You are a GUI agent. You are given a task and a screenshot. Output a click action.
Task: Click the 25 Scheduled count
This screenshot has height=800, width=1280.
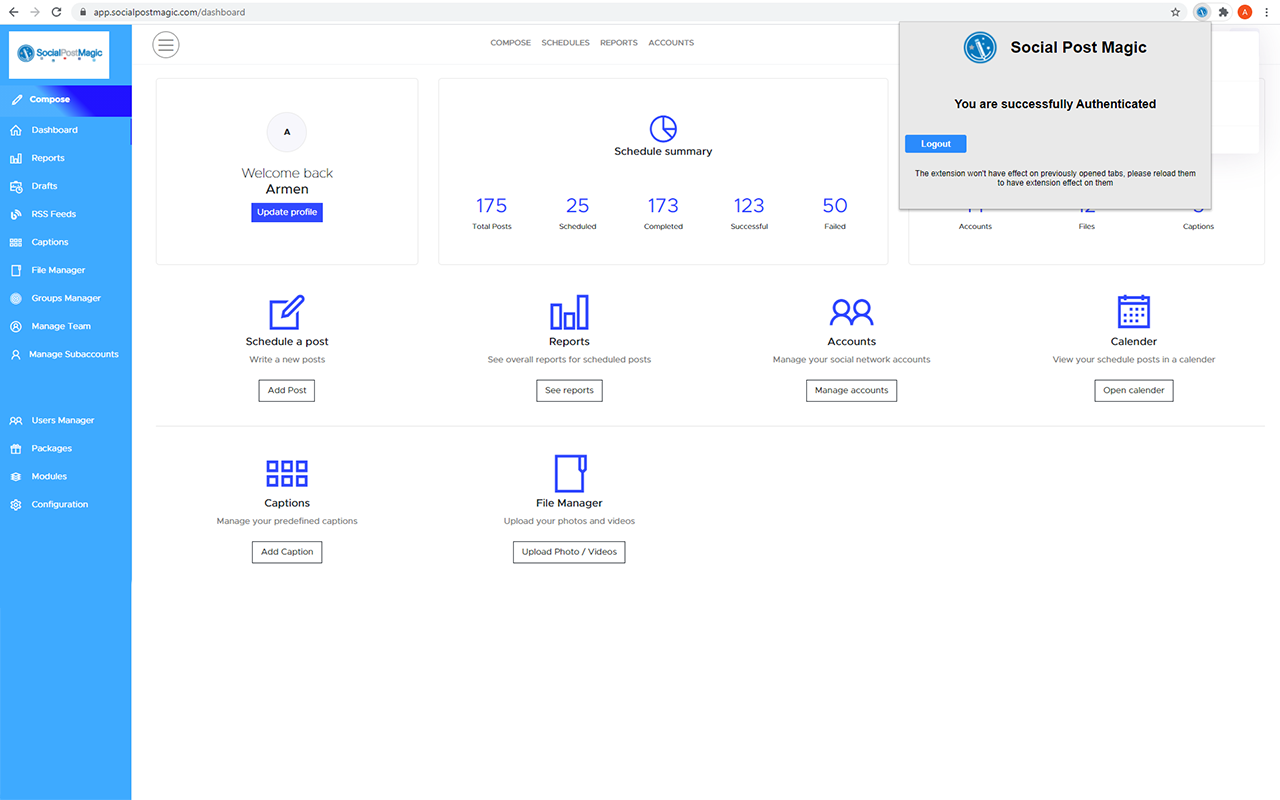[x=577, y=205]
